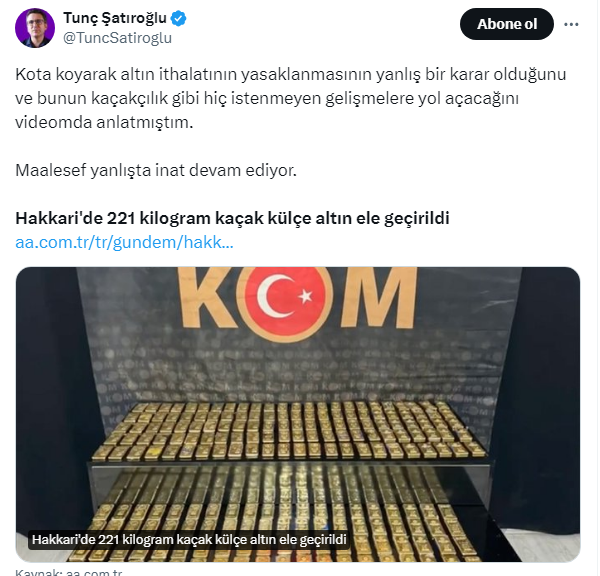Click the first paragraph starting 'Kota koyarak'
600x576 pixels.
tap(291, 98)
